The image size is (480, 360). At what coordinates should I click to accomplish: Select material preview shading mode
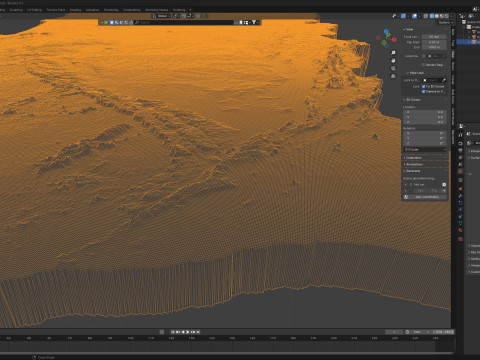pos(442,16)
